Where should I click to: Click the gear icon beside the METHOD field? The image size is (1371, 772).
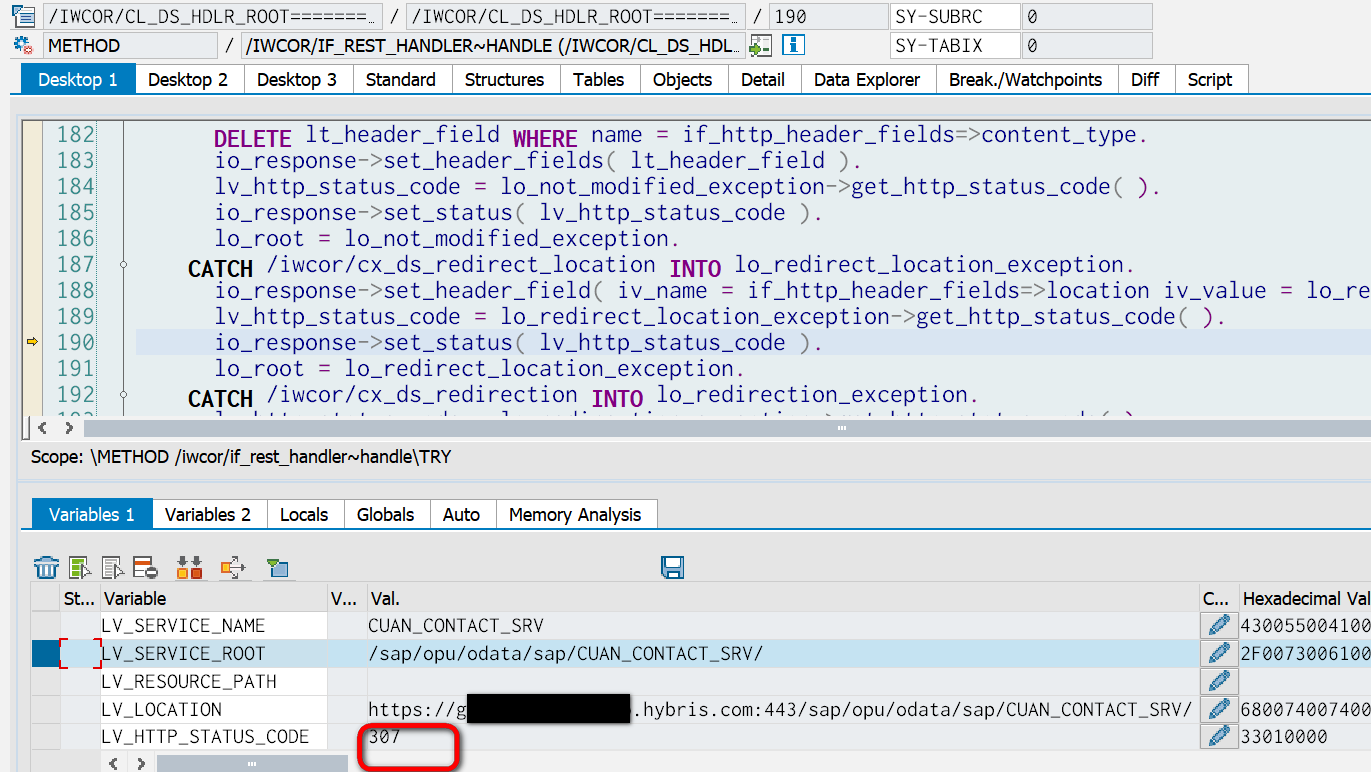[23, 46]
